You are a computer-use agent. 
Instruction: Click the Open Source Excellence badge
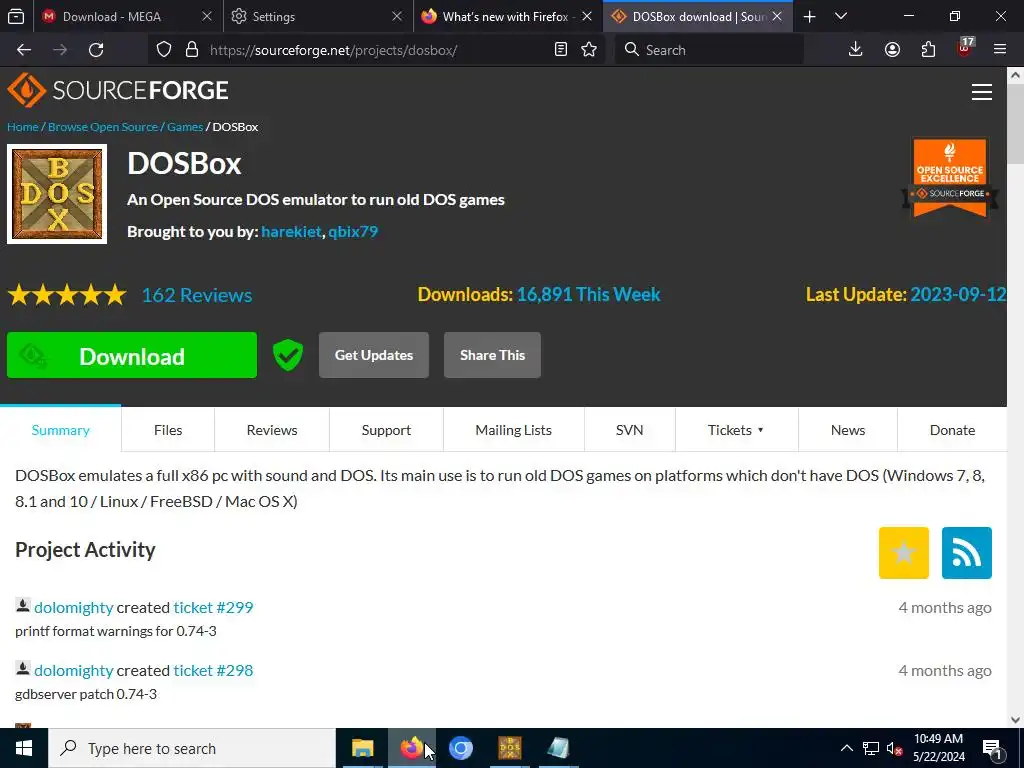(x=950, y=178)
